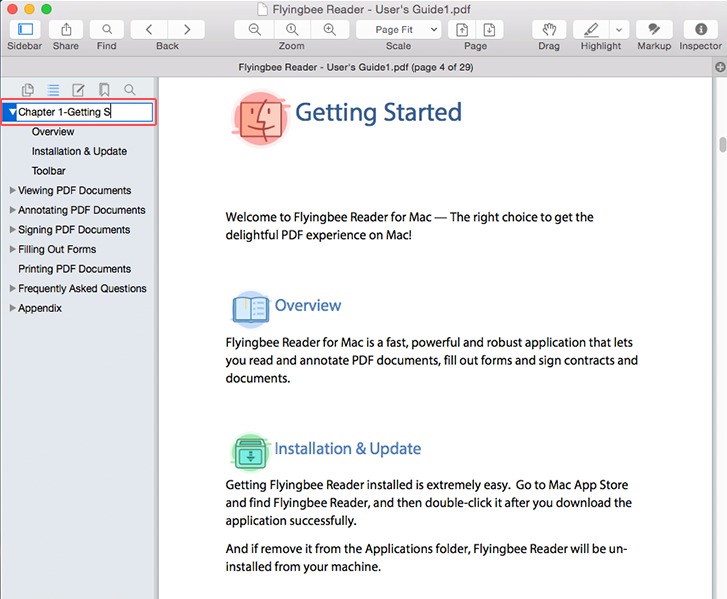The height and width of the screenshot is (599, 727).
Task: Click the actual size zoom button
Action: click(x=292, y=30)
